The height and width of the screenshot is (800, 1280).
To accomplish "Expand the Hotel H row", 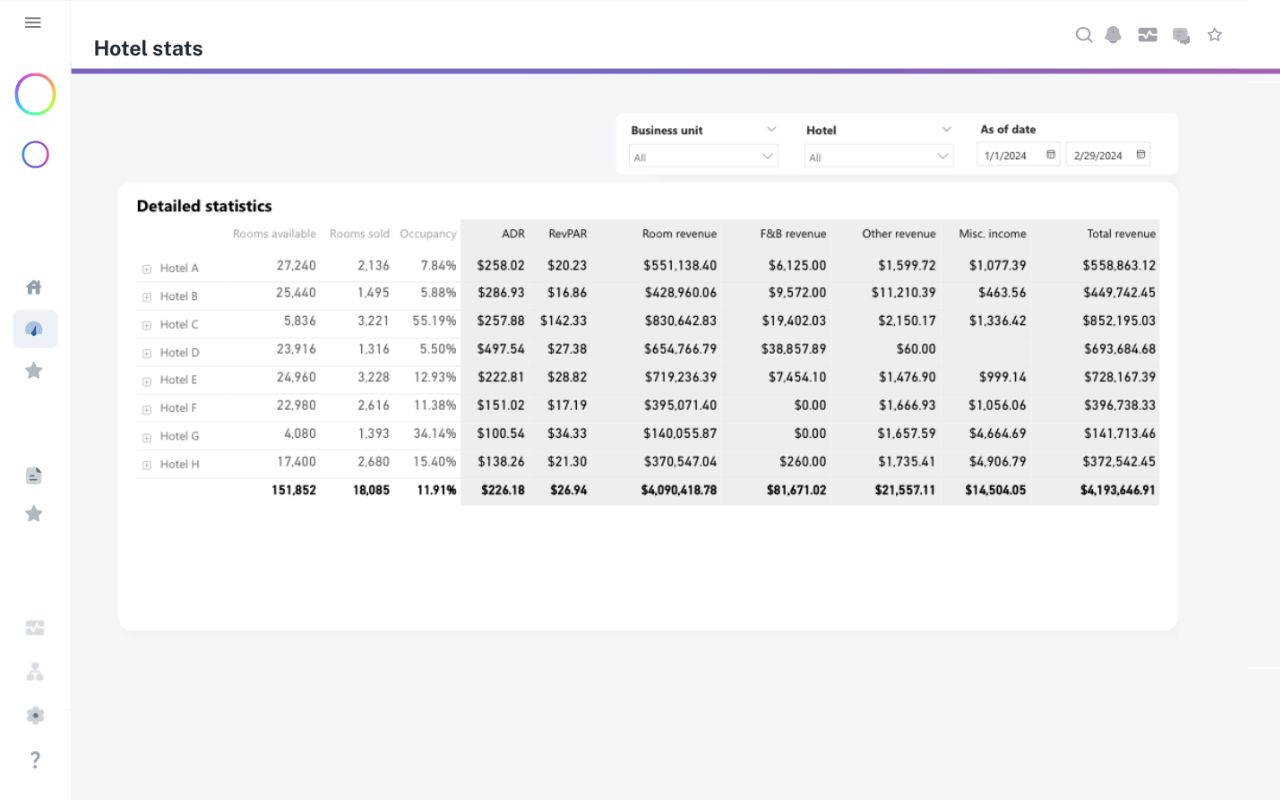I will (x=146, y=465).
